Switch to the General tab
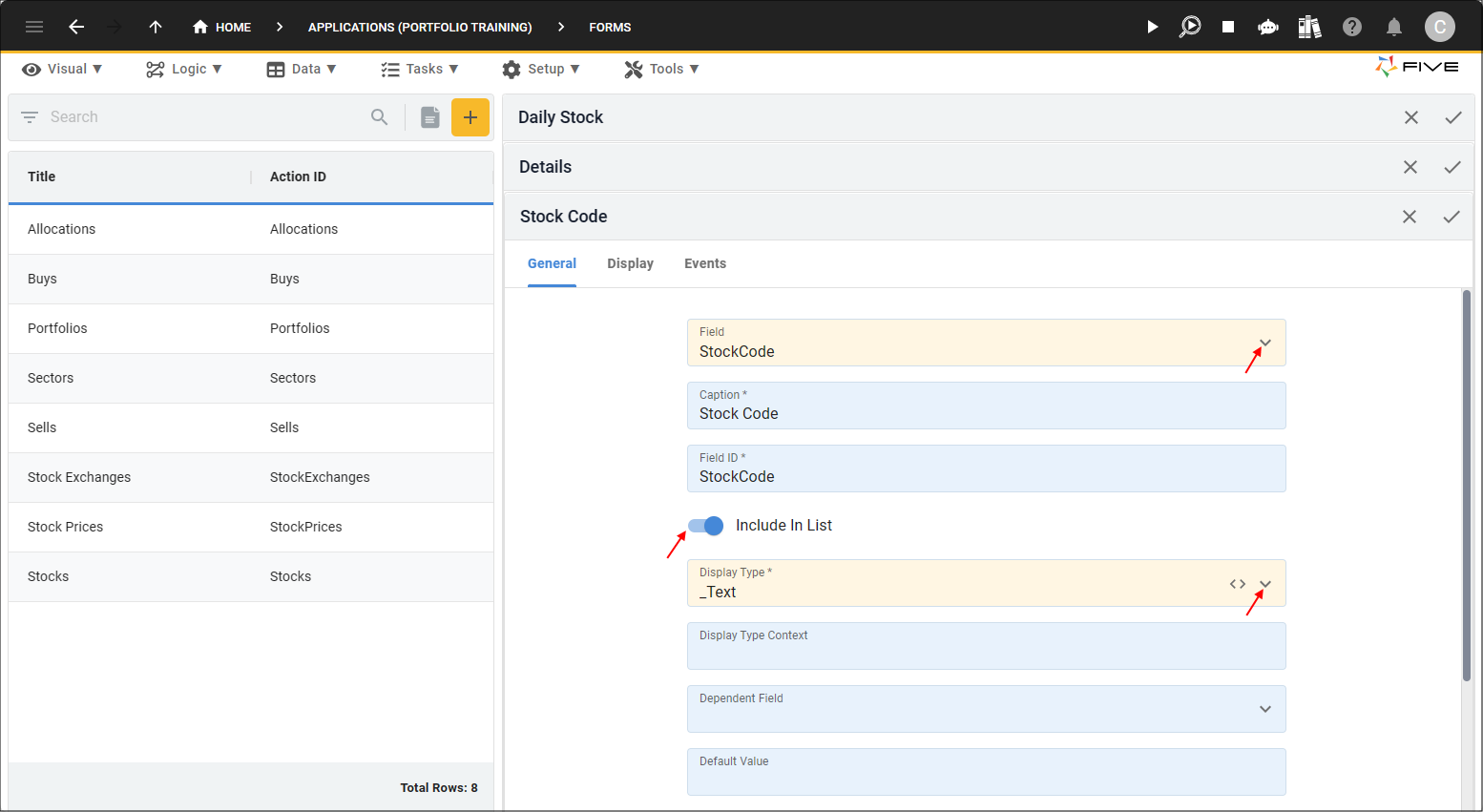The height and width of the screenshot is (812, 1483). [552, 263]
